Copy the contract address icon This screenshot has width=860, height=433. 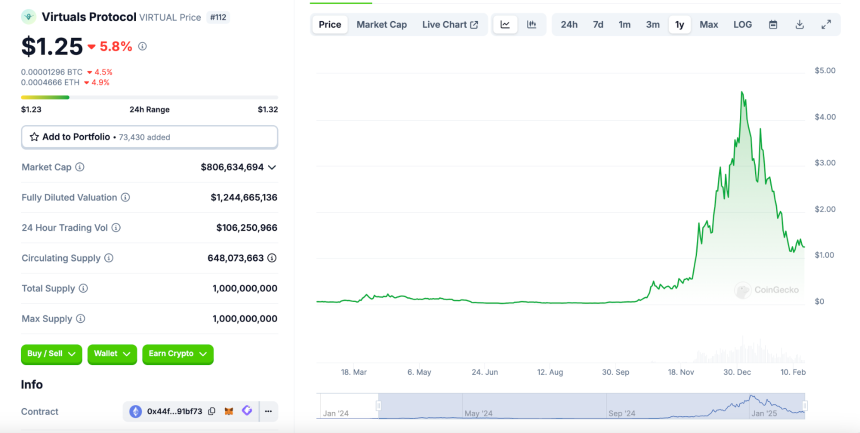pos(212,412)
